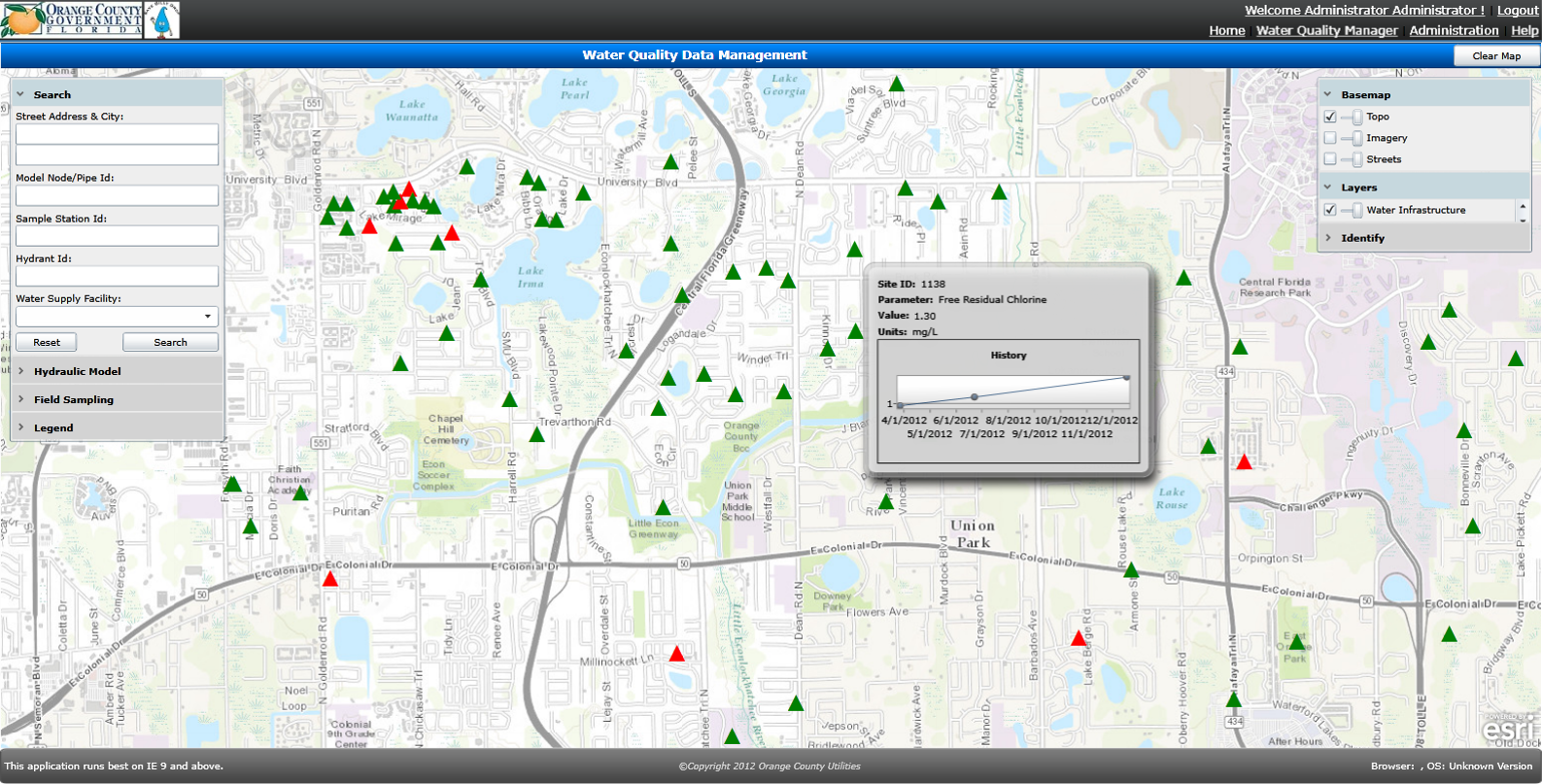
Task: Adjust the Streets basemap opacity slider
Action: [1356, 159]
